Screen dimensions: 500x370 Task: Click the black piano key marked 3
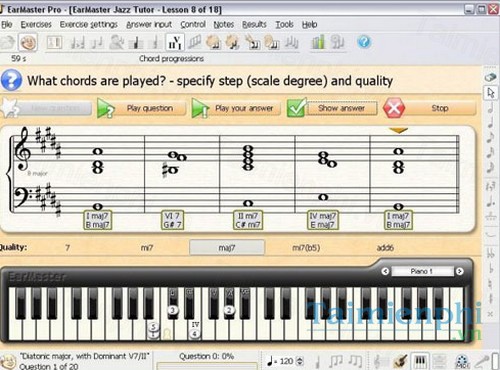pos(173,303)
